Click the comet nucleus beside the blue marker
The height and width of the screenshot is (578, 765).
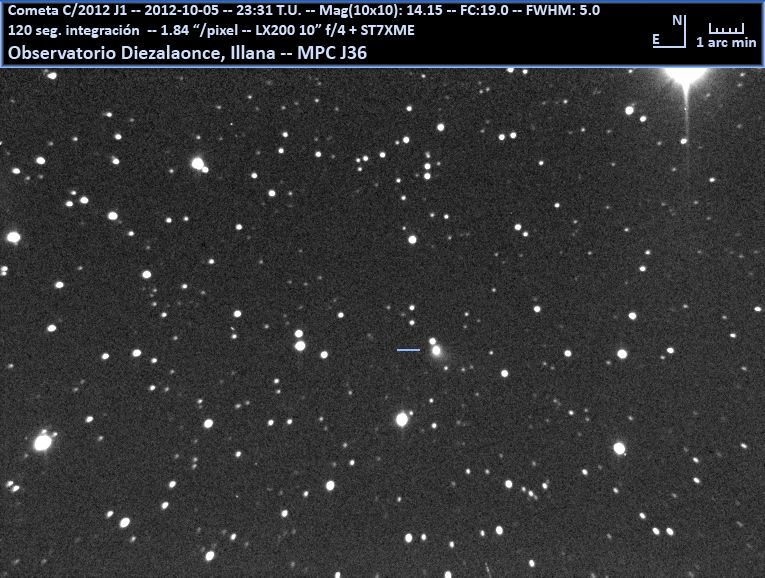click(436, 350)
